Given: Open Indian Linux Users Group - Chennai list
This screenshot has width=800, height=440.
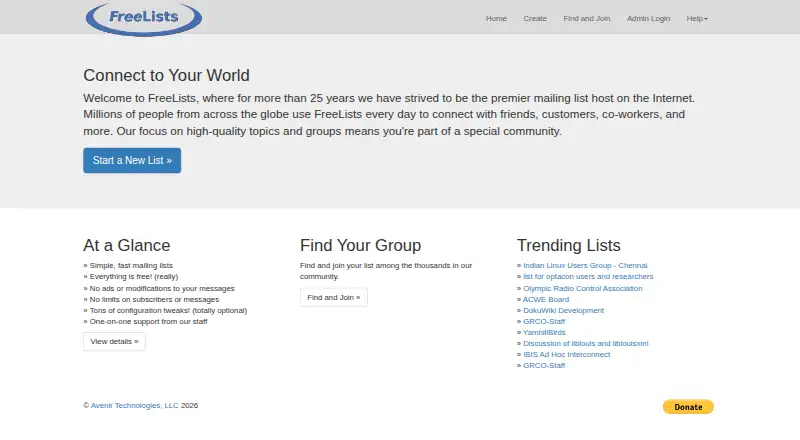Looking at the screenshot, I should point(585,265).
